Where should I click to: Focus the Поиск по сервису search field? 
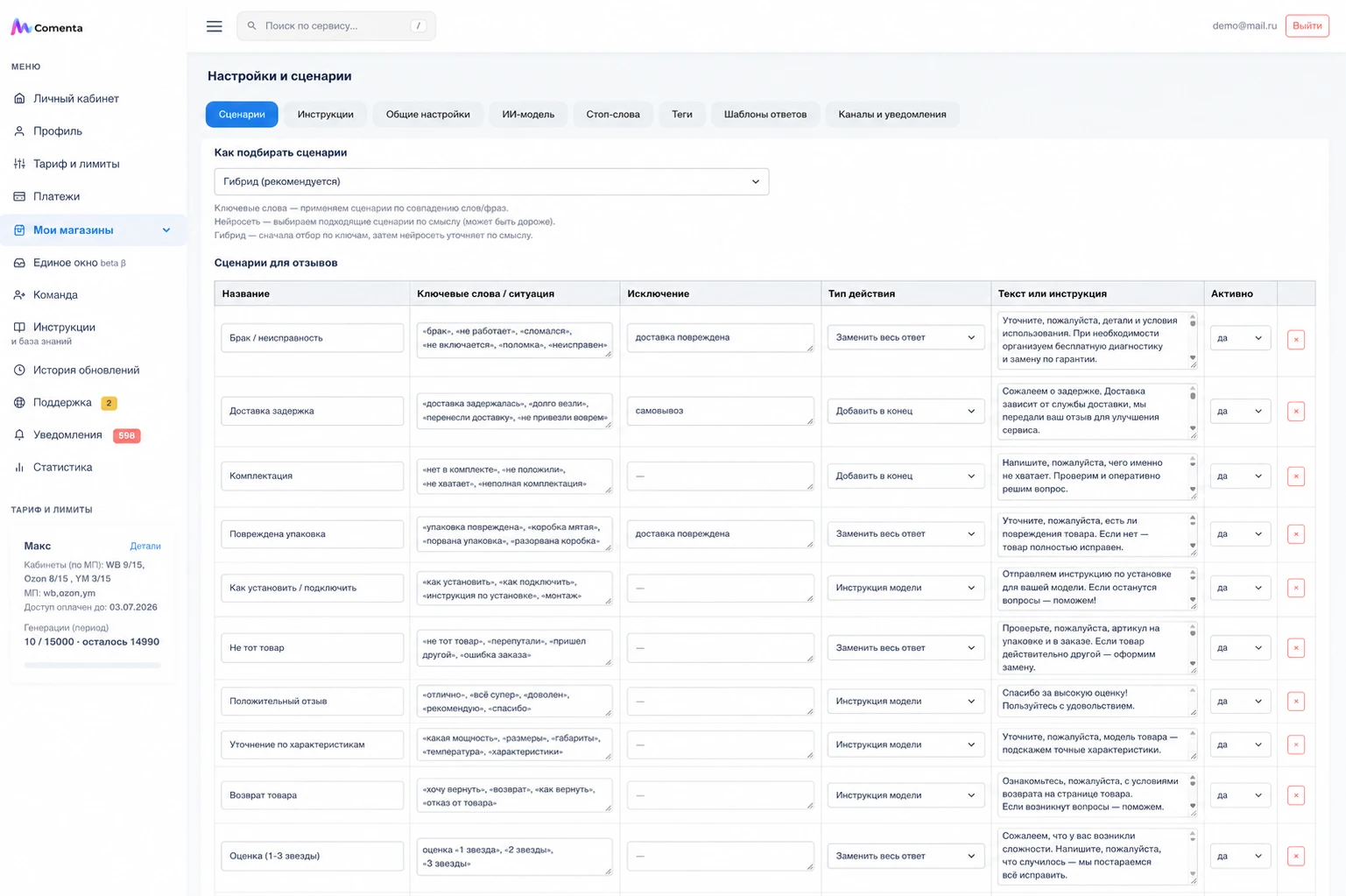(336, 26)
